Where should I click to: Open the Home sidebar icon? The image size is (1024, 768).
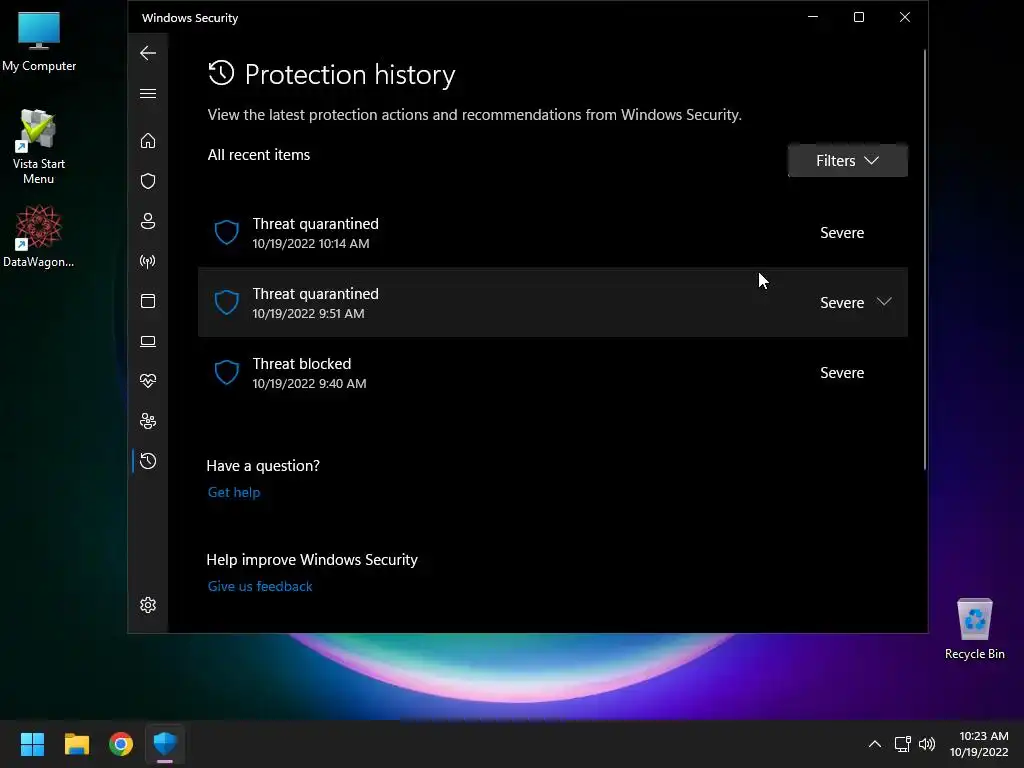tap(148, 140)
